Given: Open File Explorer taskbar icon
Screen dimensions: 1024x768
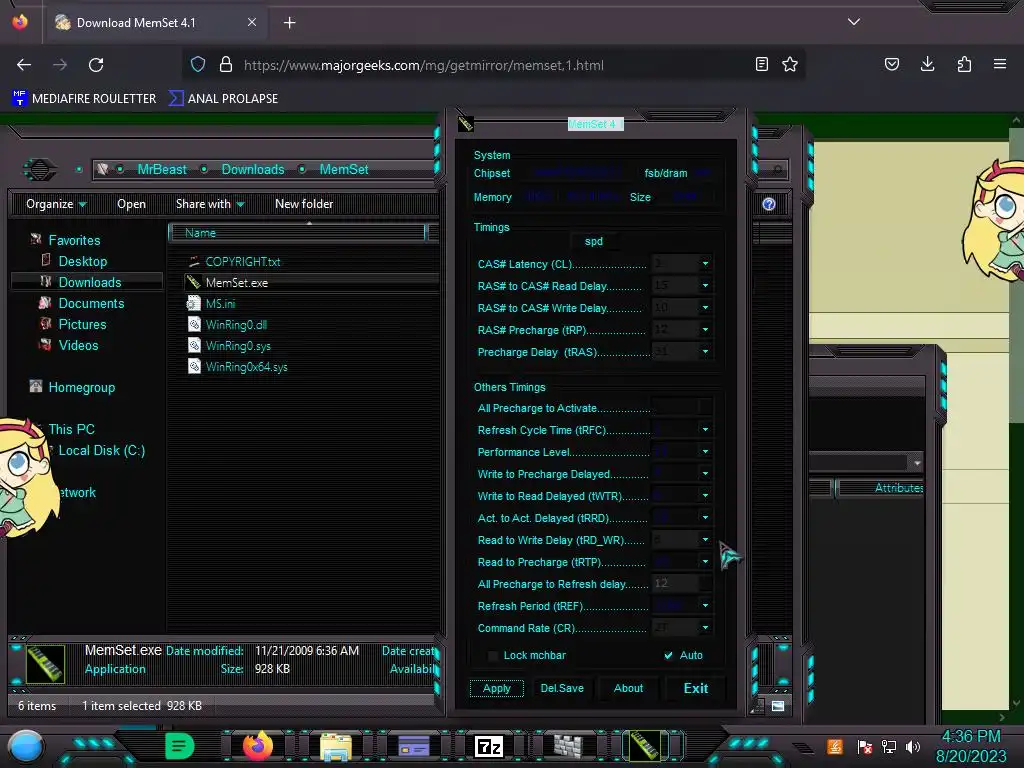Looking at the screenshot, I should [x=336, y=746].
